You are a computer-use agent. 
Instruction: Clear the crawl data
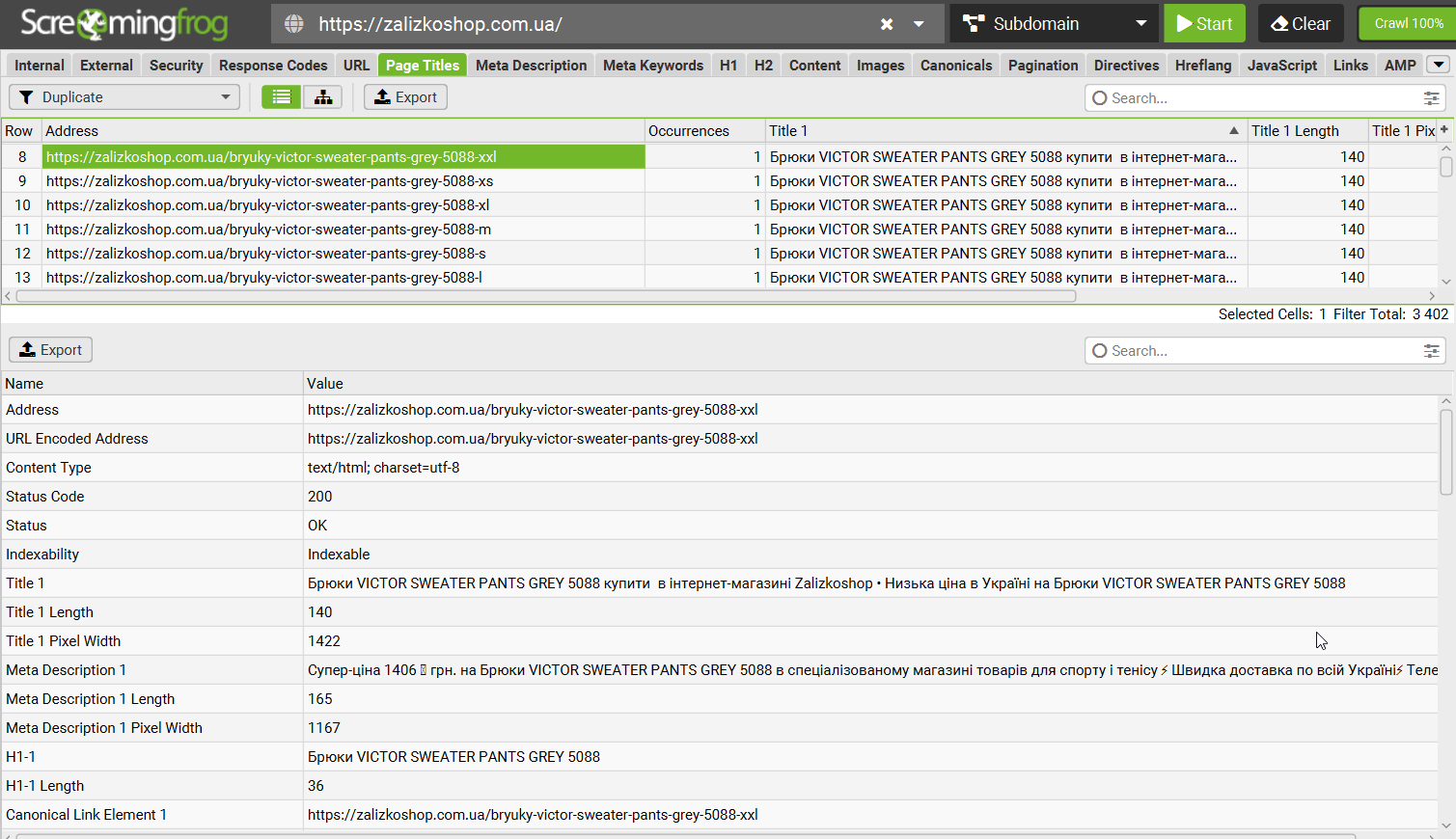(1301, 24)
